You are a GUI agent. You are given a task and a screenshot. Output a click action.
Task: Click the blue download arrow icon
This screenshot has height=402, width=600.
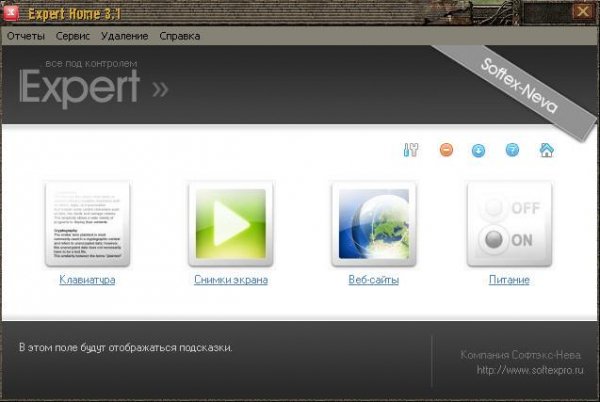coord(478,150)
